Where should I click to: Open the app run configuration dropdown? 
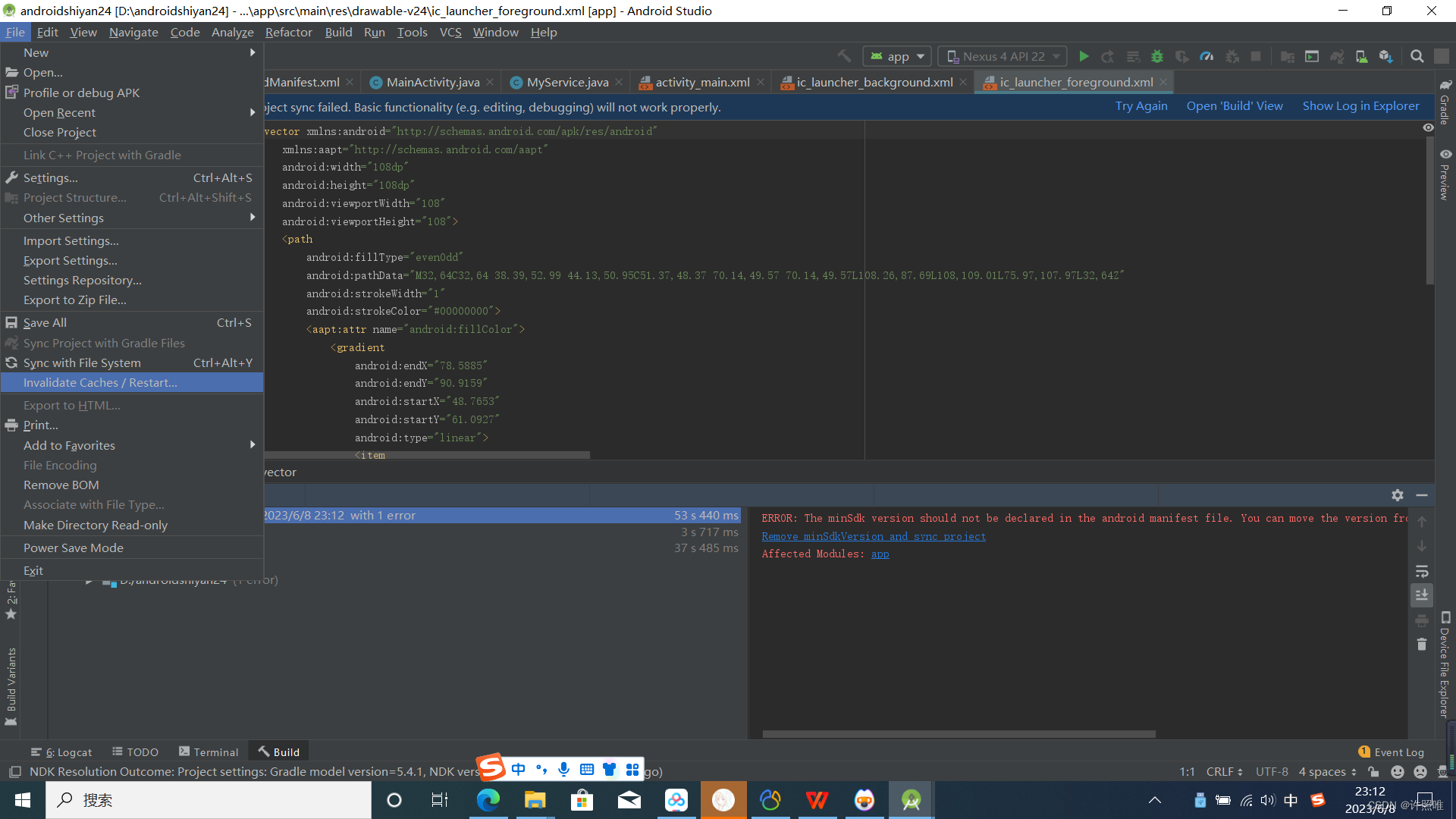896,56
